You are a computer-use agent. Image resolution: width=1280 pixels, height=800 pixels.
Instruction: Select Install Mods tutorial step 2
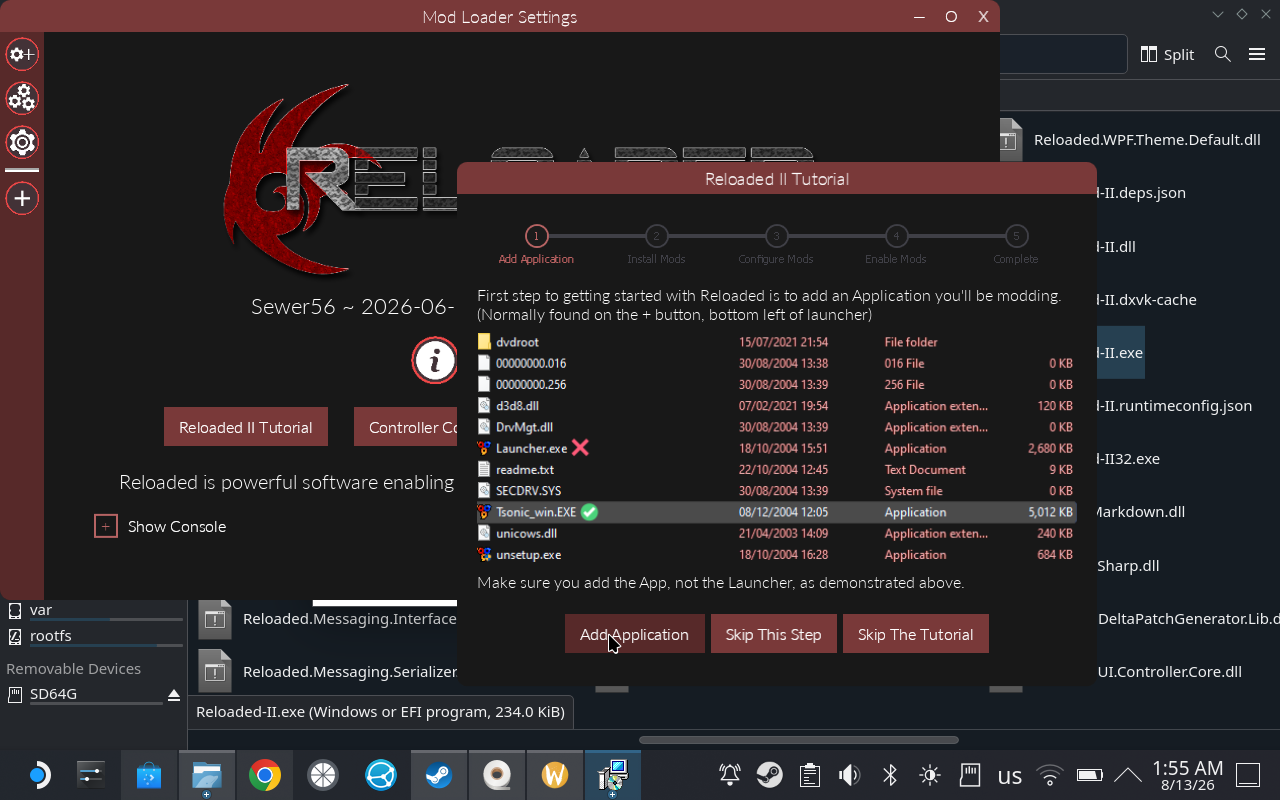pyautogui.click(x=656, y=236)
